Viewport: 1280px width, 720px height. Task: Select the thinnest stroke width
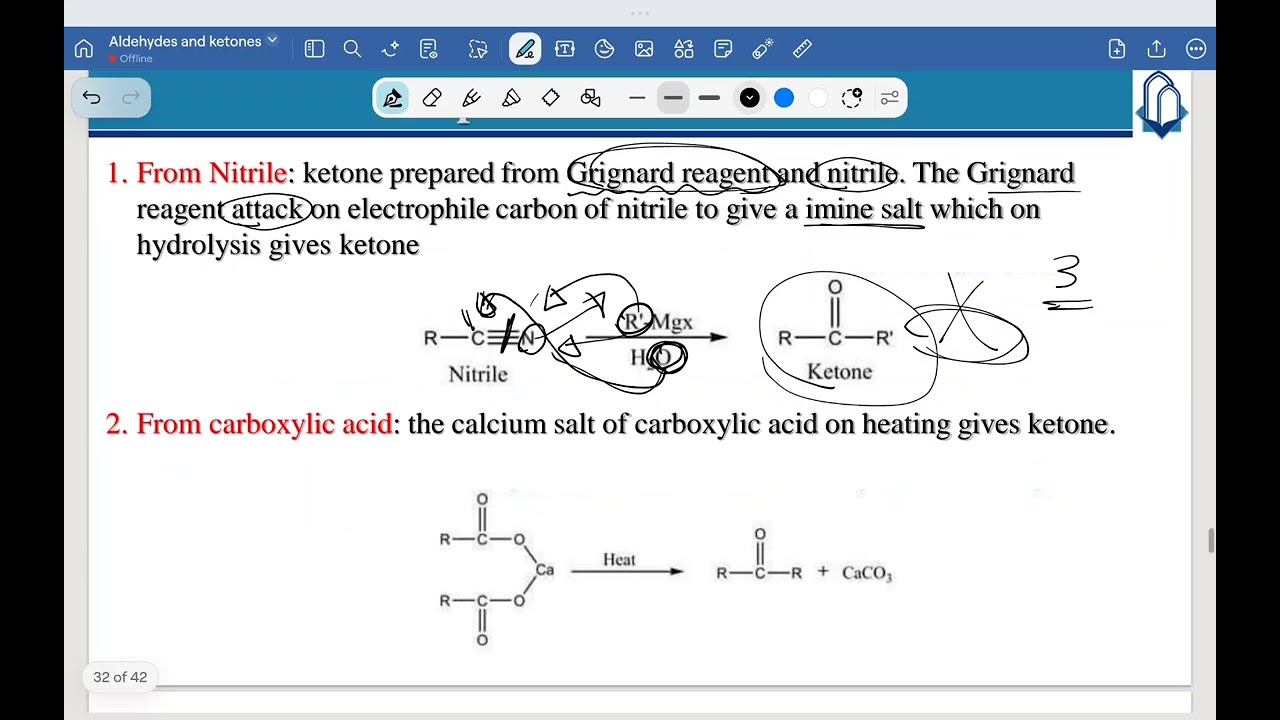637,98
